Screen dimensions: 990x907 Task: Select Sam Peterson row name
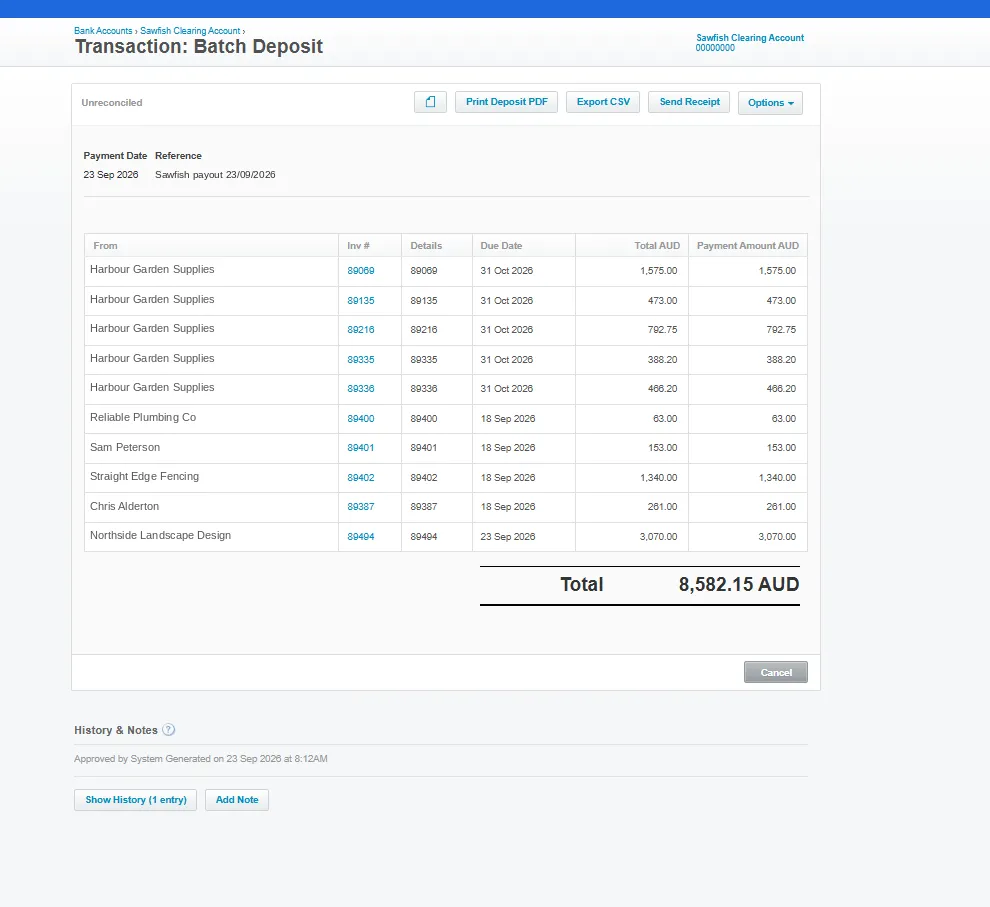coord(125,447)
